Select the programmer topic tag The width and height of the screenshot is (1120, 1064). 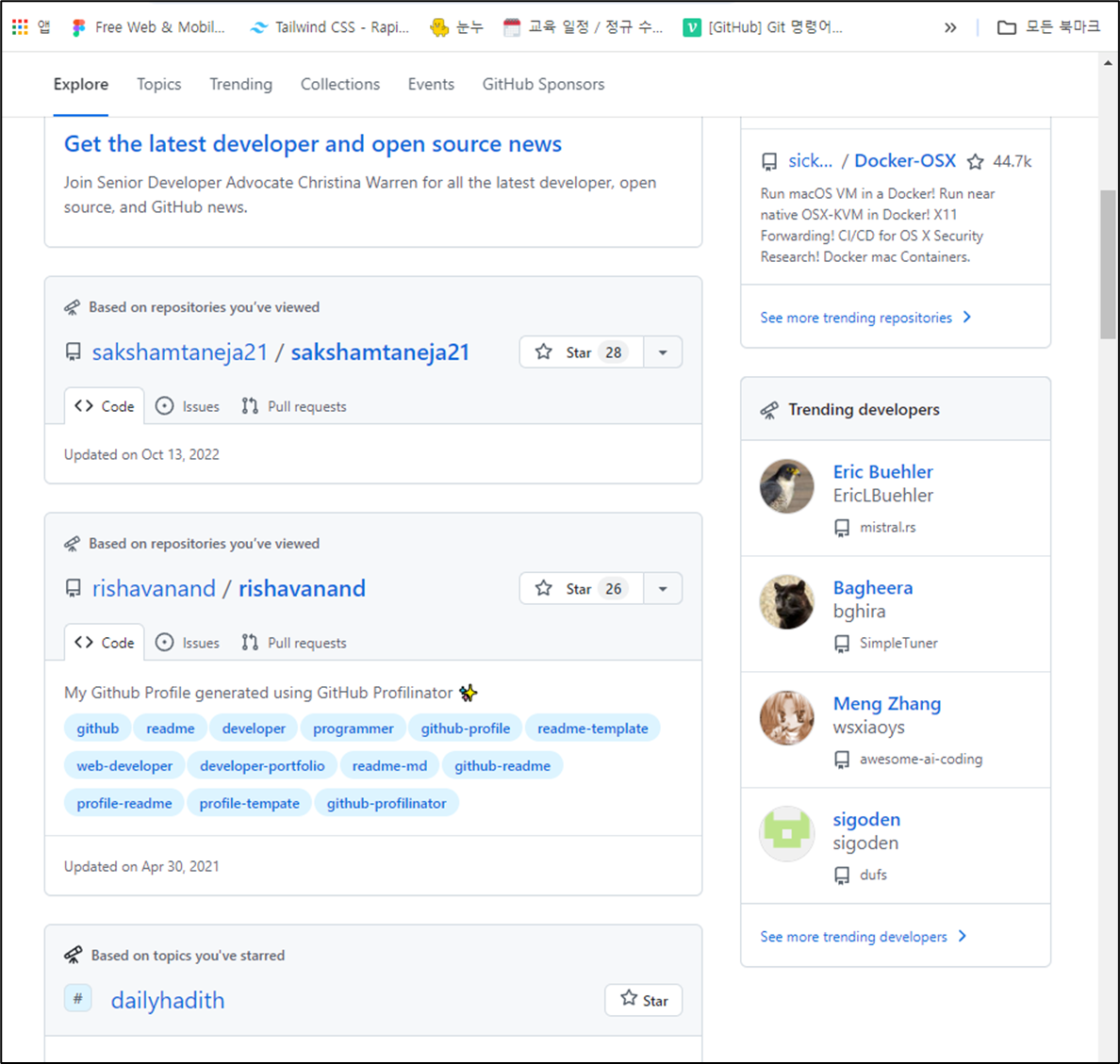(353, 728)
